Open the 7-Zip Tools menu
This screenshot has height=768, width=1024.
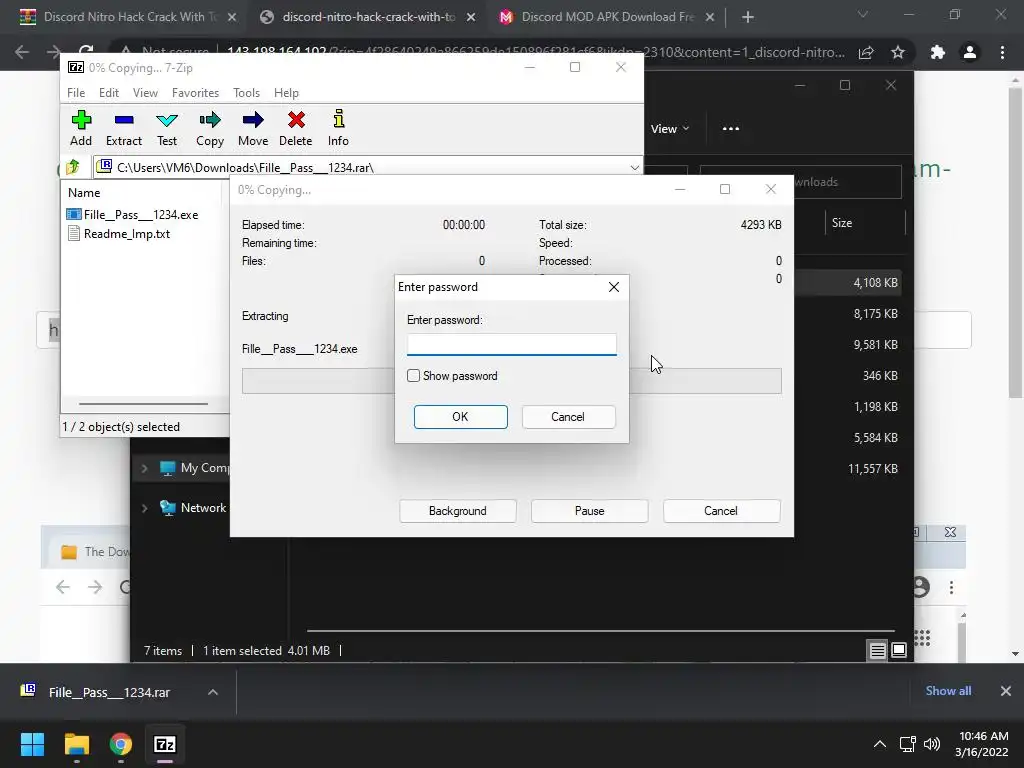click(x=246, y=93)
